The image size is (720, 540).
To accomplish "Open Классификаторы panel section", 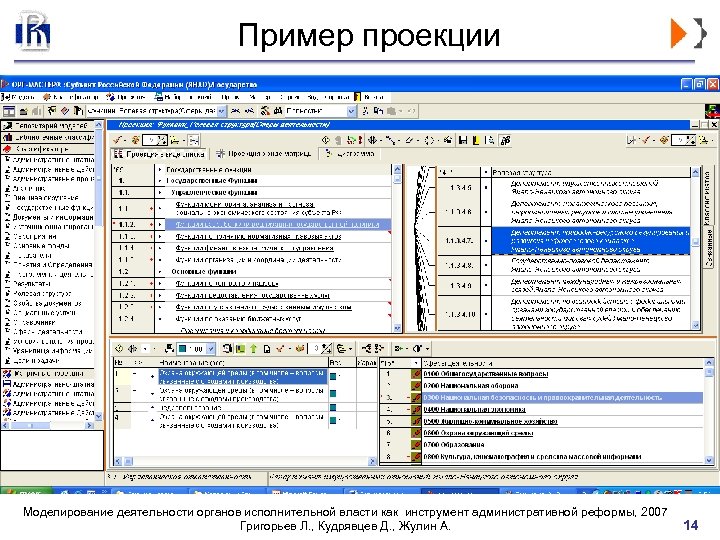I will click(x=48, y=149).
